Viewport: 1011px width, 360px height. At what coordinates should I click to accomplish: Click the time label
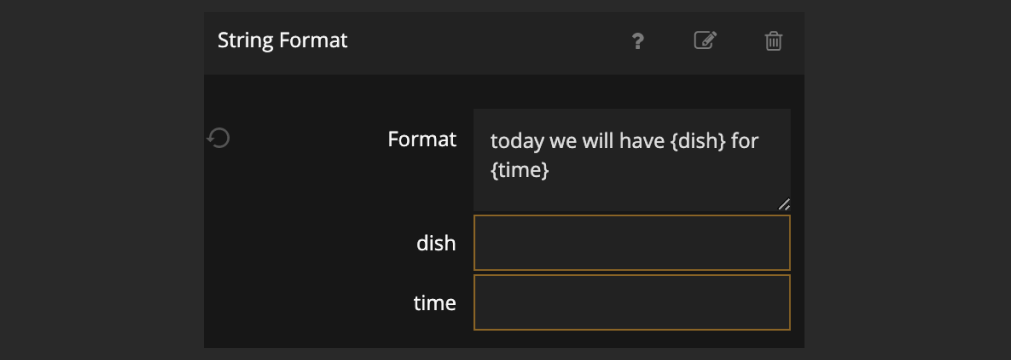point(435,303)
